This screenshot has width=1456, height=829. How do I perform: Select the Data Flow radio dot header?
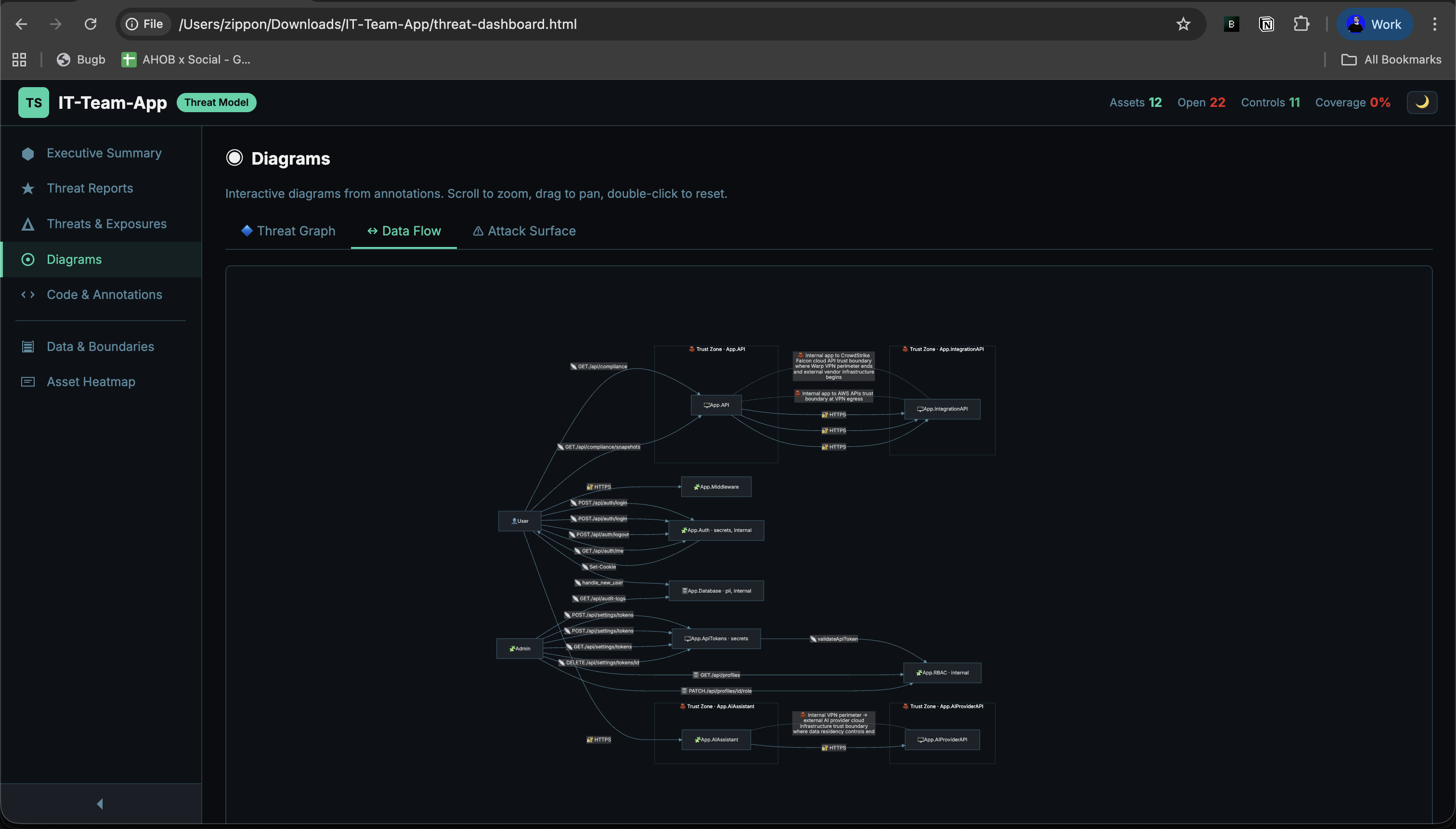[x=234, y=157]
